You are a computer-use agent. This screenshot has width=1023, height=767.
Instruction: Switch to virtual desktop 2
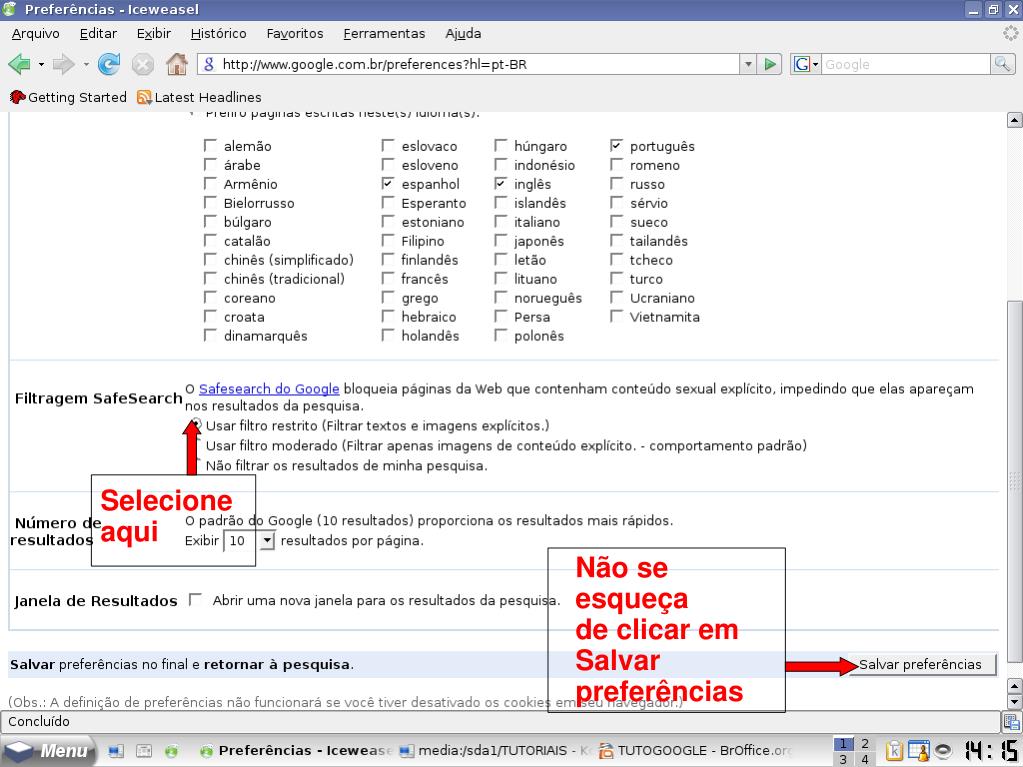point(865,744)
